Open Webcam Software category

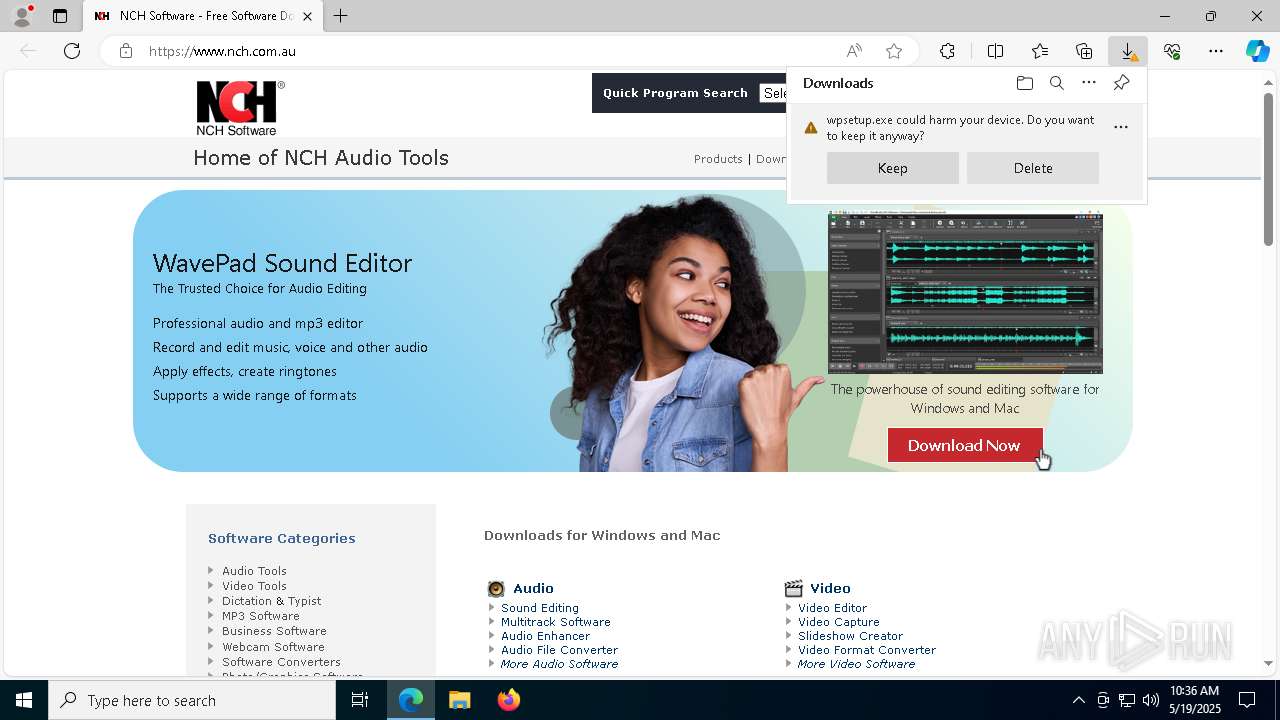pyautogui.click(x=273, y=647)
